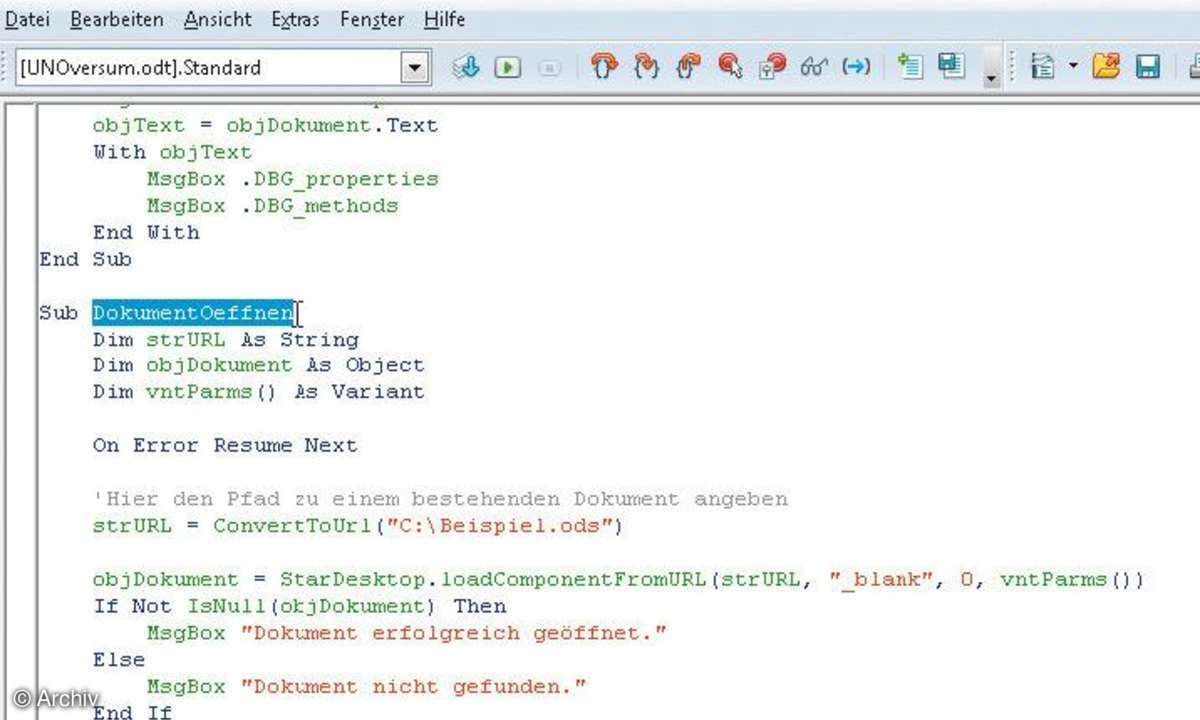Click the Select Macro catalog icon
Viewport: 1200px width, 720px height.
point(1044,67)
